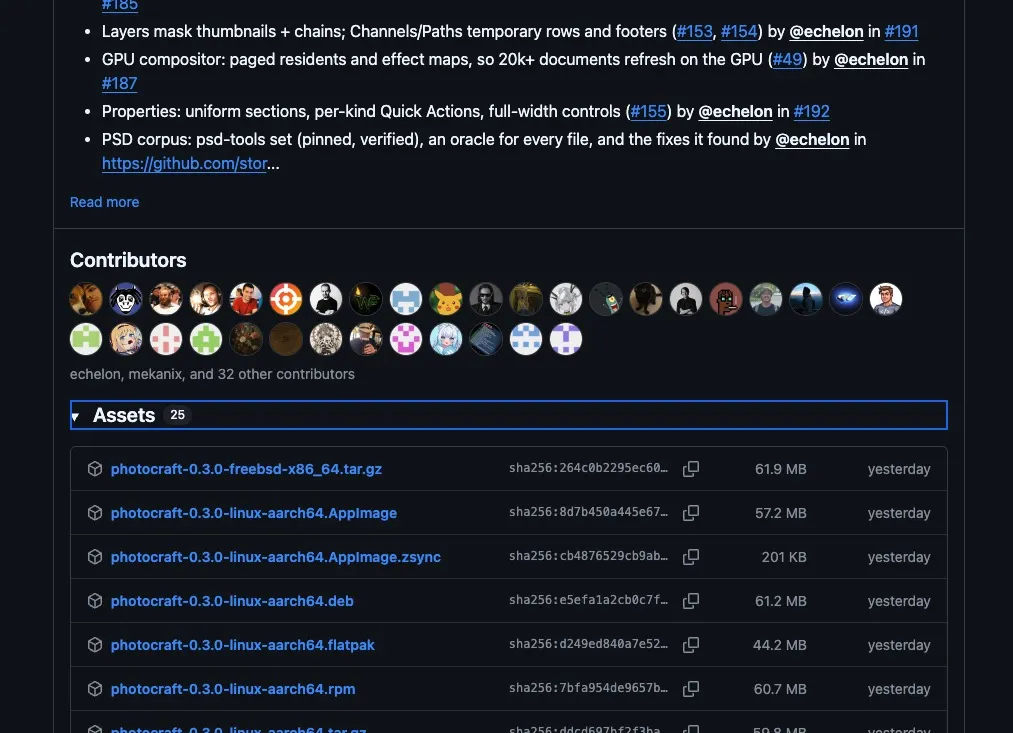The height and width of the screenshot is (733, 1013).
Task: Open the red-shirt man contributor avatar
Action: tap(245, 299)
